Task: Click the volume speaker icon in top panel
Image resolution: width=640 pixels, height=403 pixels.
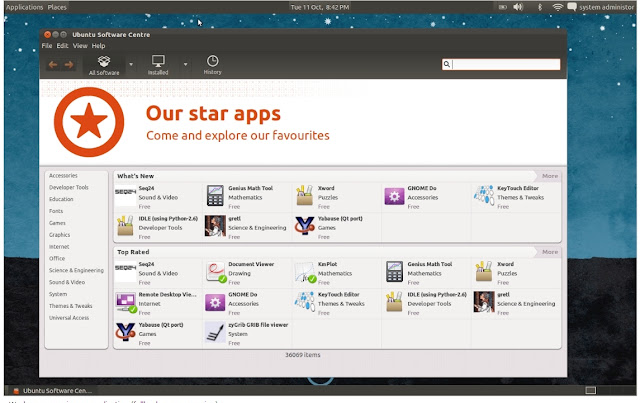Action: pyautogui.click(x=518, y=7)
